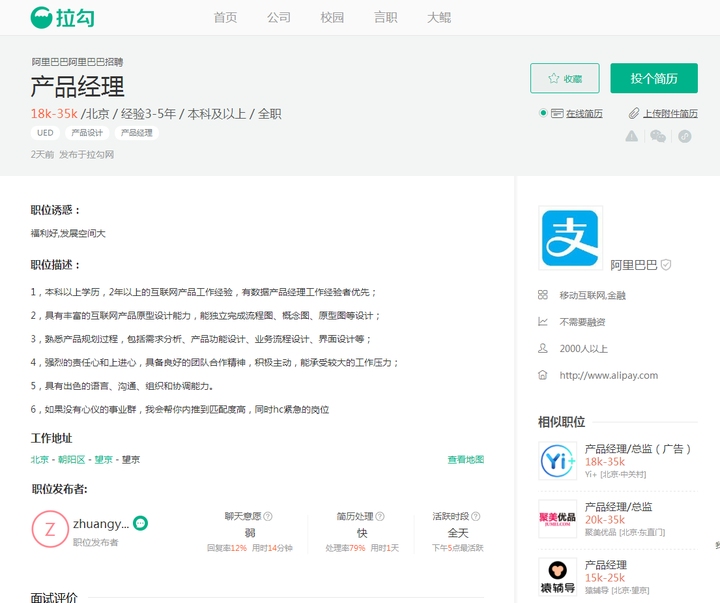Open the 言职 navigation tab

click(385, 17)
